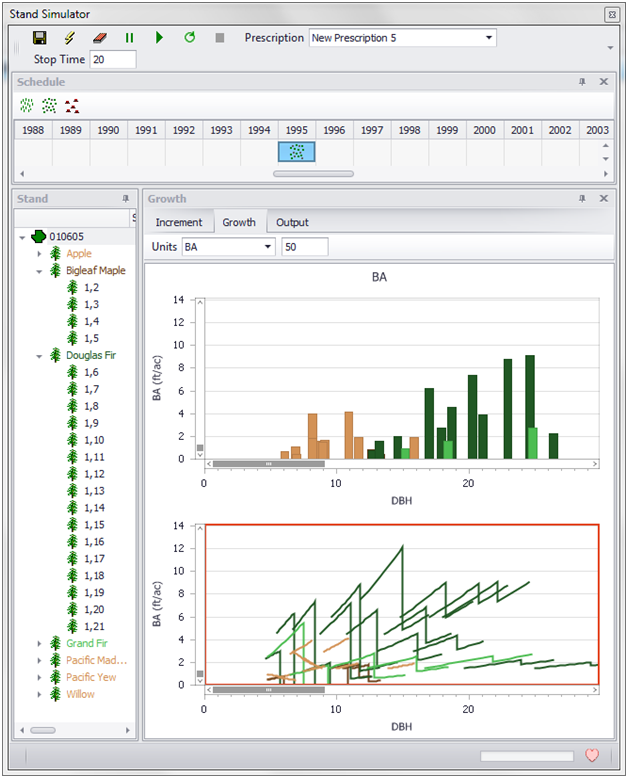Click the tree icon beside Grand Fir

[x=56, y=643]
